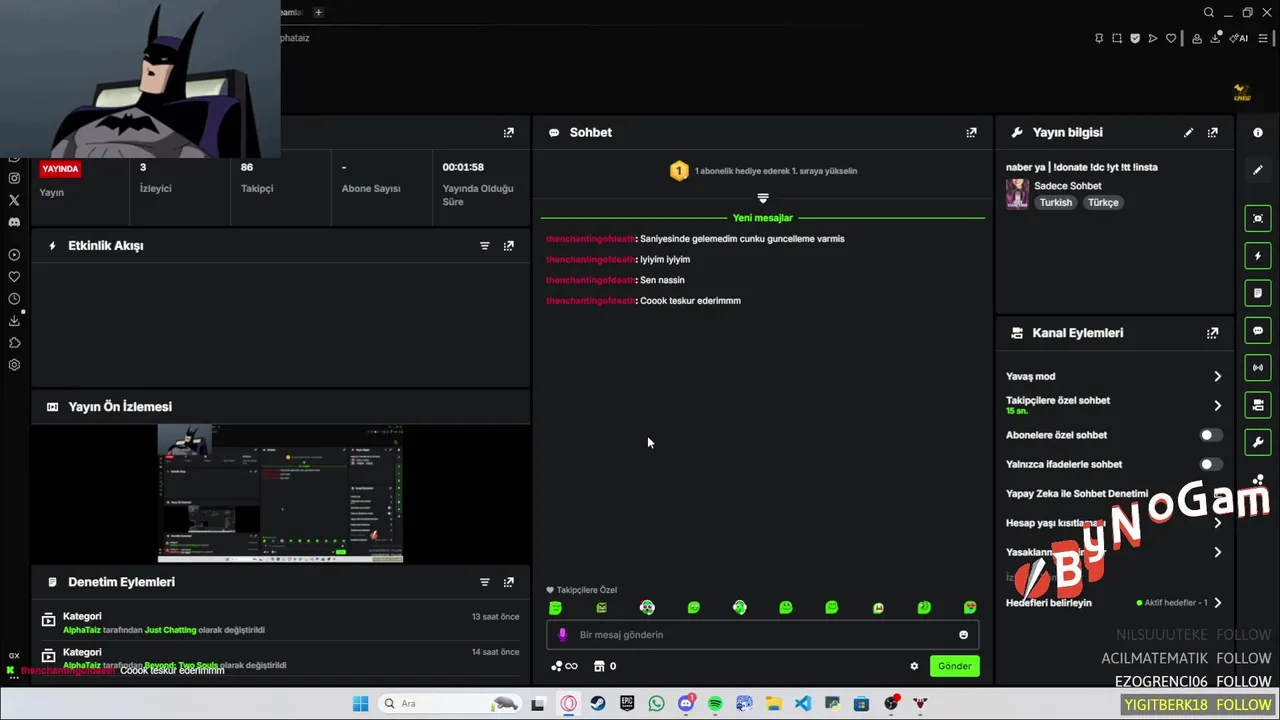Image resolution: width=1280 pixels, height=720 pixels.
Task: Open Spotify from the taskbar
Action: point(715,704)
